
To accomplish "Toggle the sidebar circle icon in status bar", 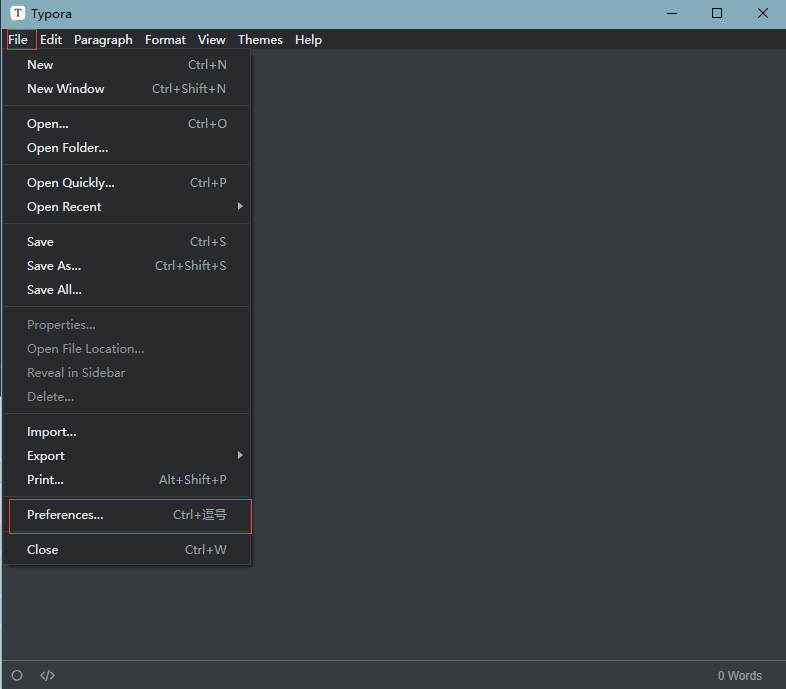I will pos(17,675).
